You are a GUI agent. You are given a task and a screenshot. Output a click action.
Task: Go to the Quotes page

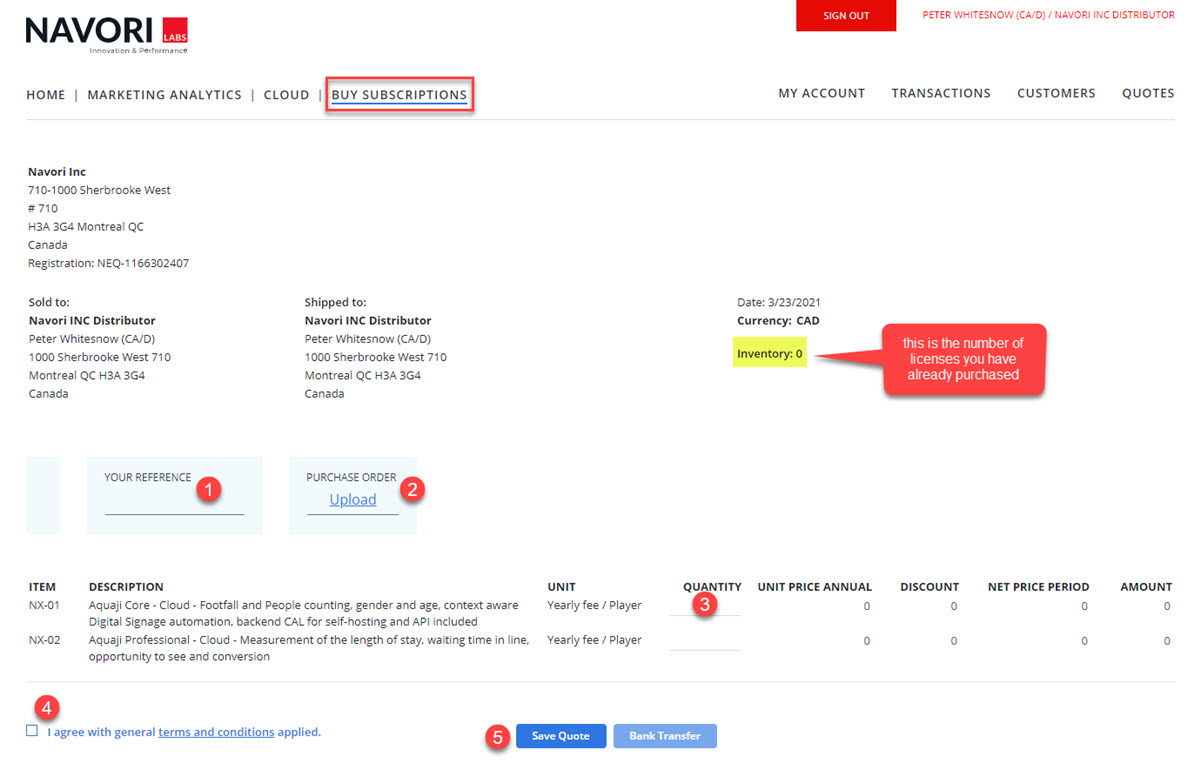point(1147,93)
